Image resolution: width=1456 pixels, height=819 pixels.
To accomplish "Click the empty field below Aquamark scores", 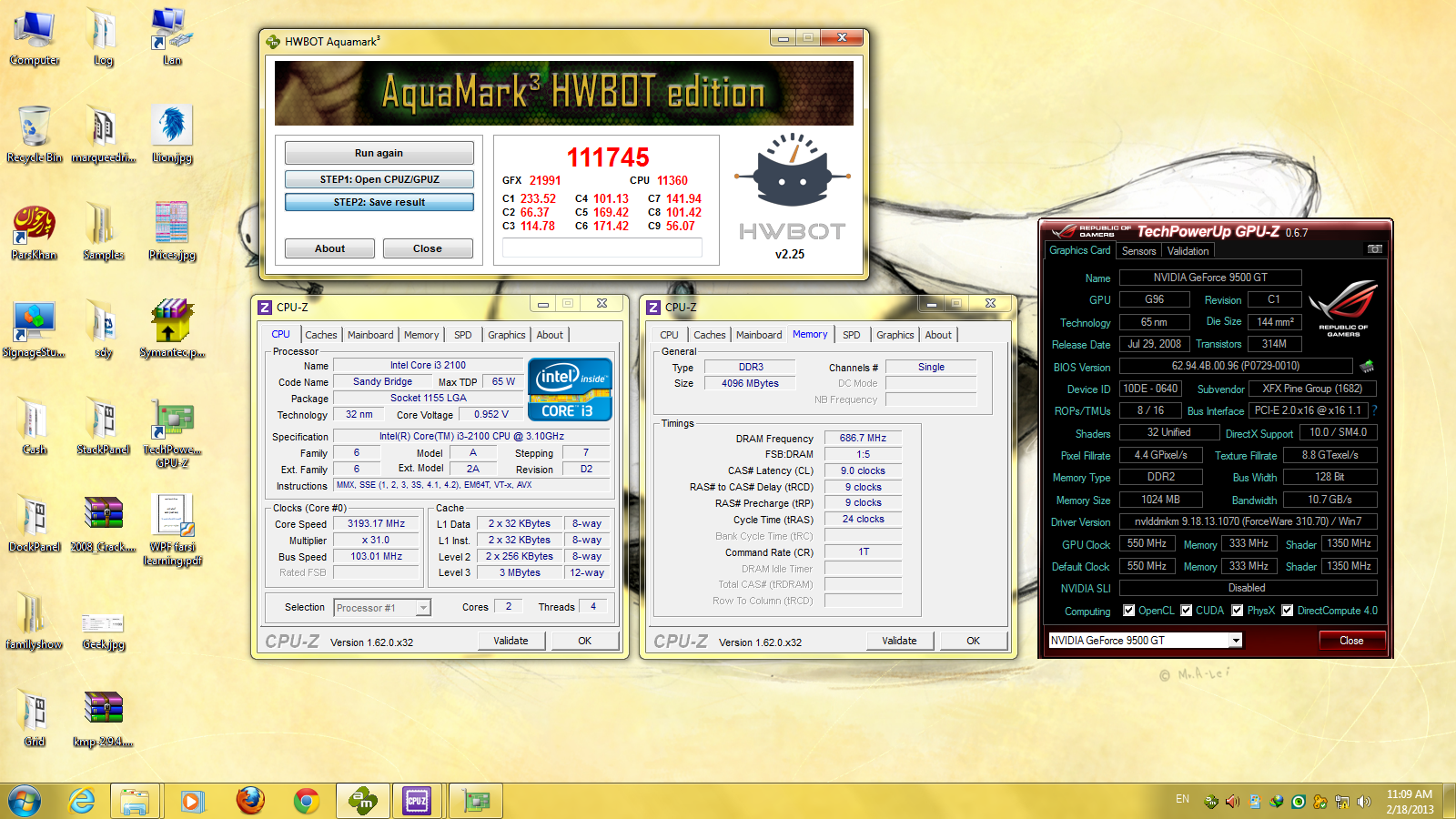I will pos(602,248).
